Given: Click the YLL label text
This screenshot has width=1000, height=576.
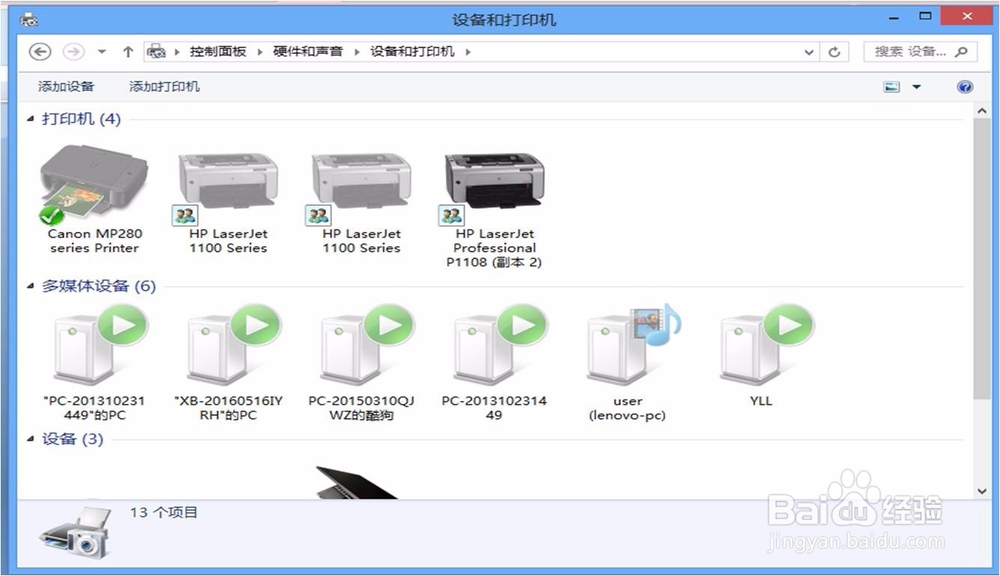Looking at the screenshot, I should click(x=761, y=401).
